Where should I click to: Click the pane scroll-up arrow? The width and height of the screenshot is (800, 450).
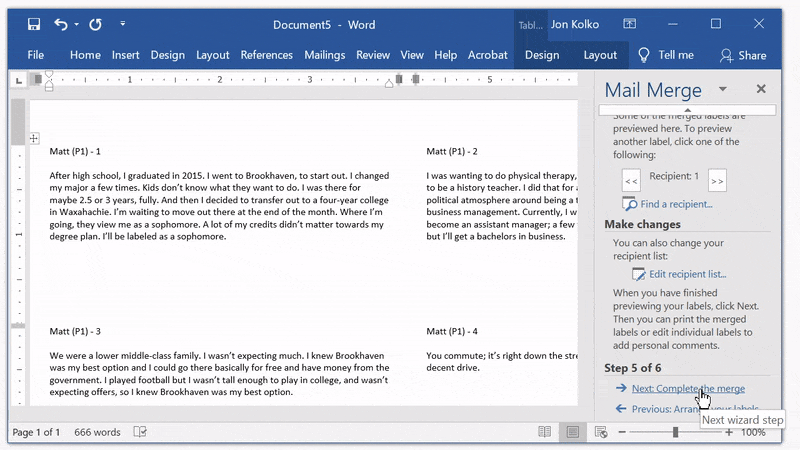coord(687,110)
